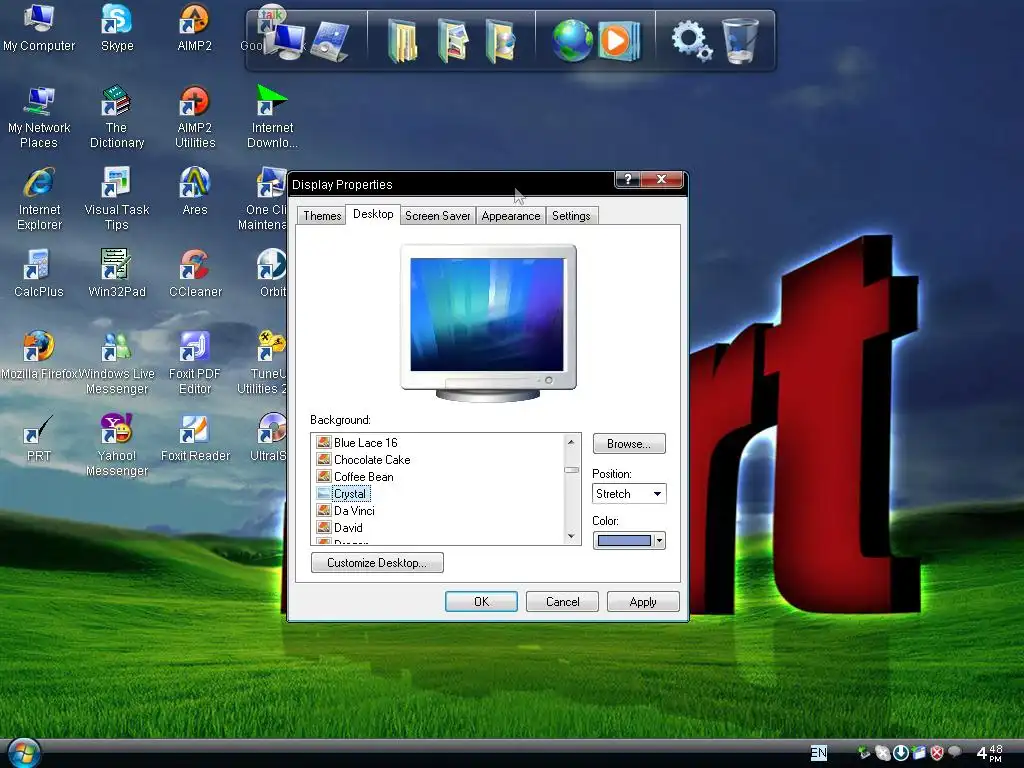
Task: Select Blue Lace 16 background
Action: (365, 442)
